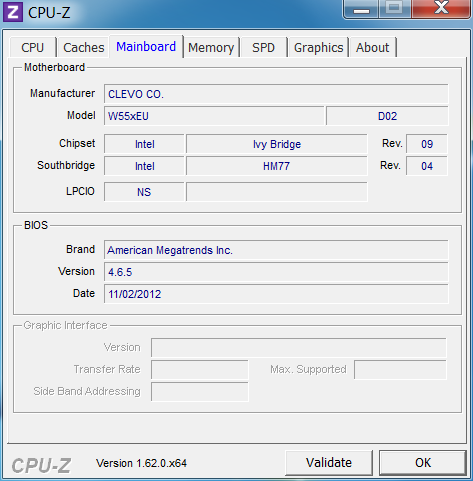Click the model revision field D02
This screenshot has width=473, height=481.
click(x=387, y=116)
